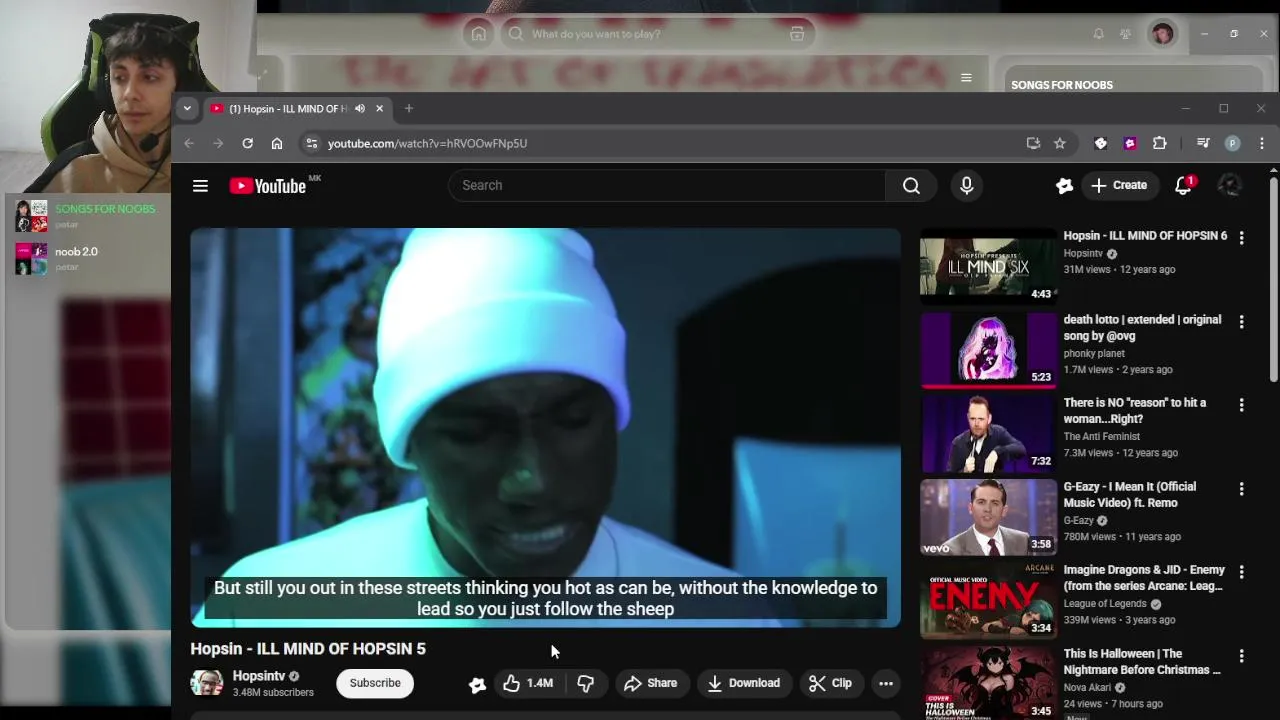Open ILL MIND OF HOPSIN 6 thumbnail
This screenshot has width=1280, height=720.
[x=988, y=266]
